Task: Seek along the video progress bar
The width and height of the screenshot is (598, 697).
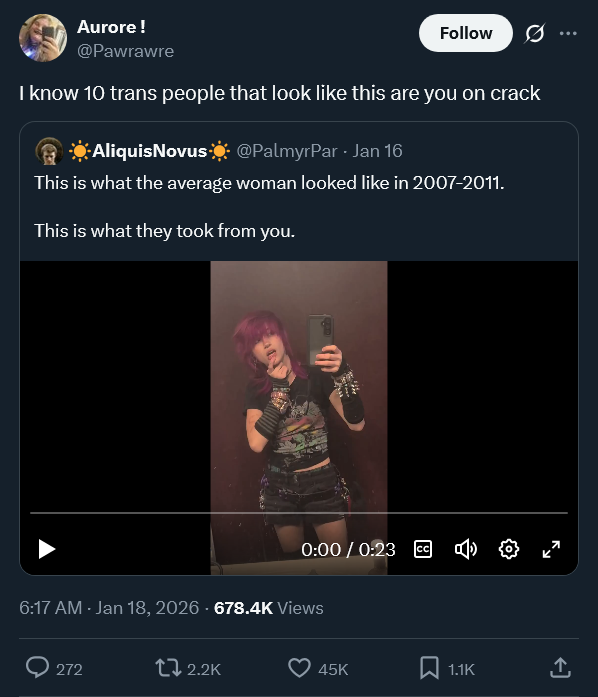Action: coord(299,513)
